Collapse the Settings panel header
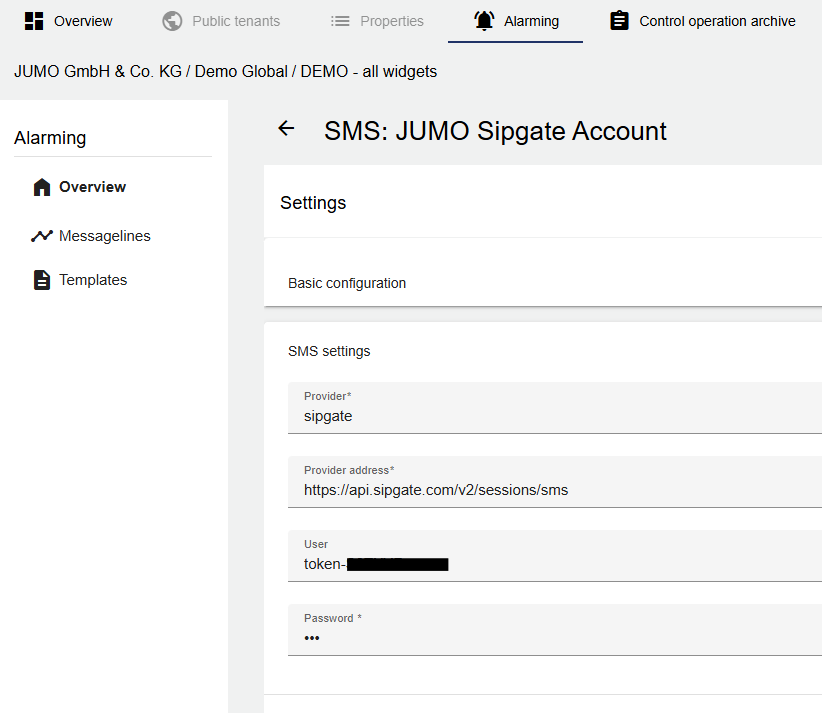822x713 pixels. pos(313,203)
